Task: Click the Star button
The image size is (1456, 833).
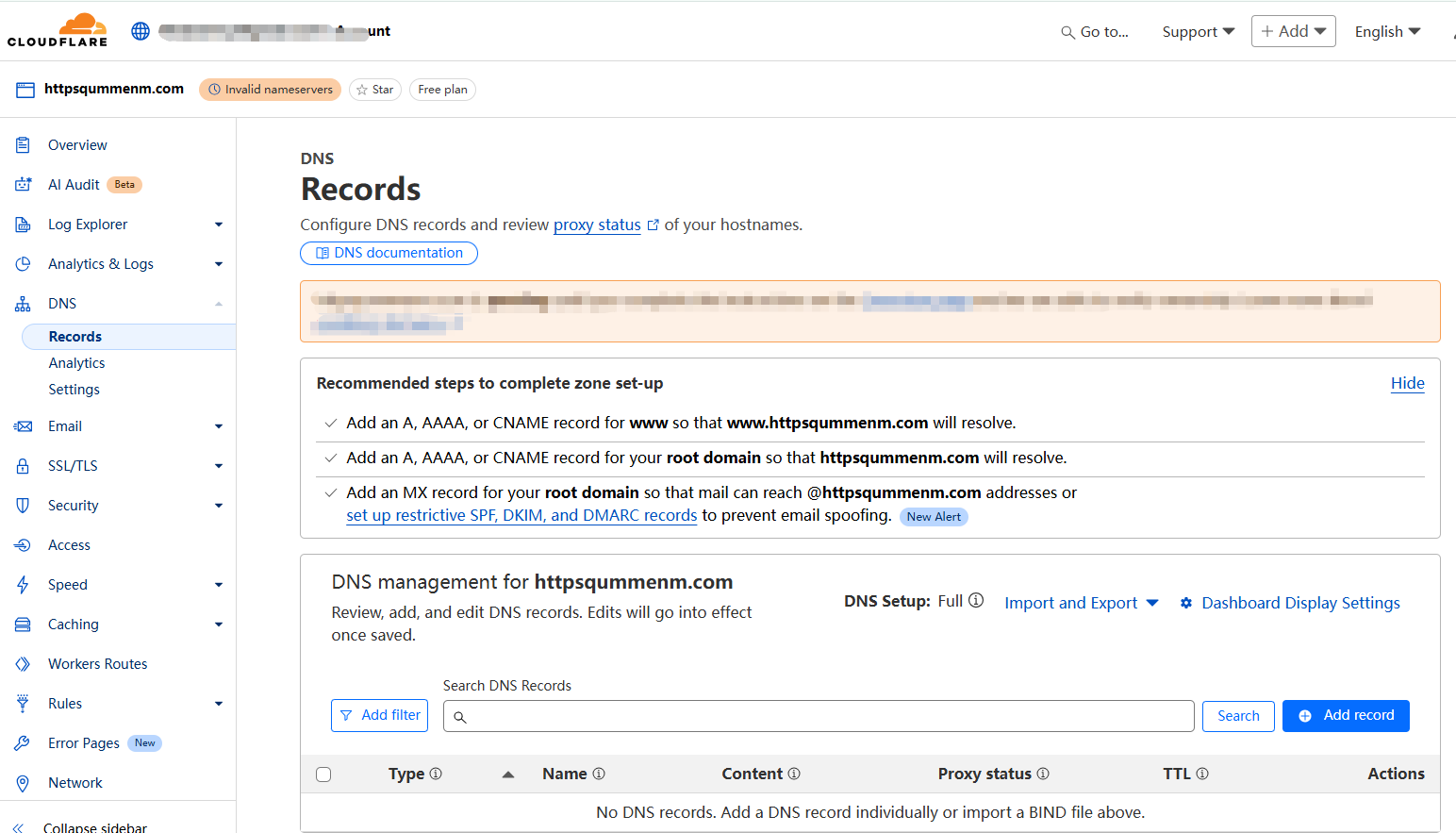Action: point(375,90)
